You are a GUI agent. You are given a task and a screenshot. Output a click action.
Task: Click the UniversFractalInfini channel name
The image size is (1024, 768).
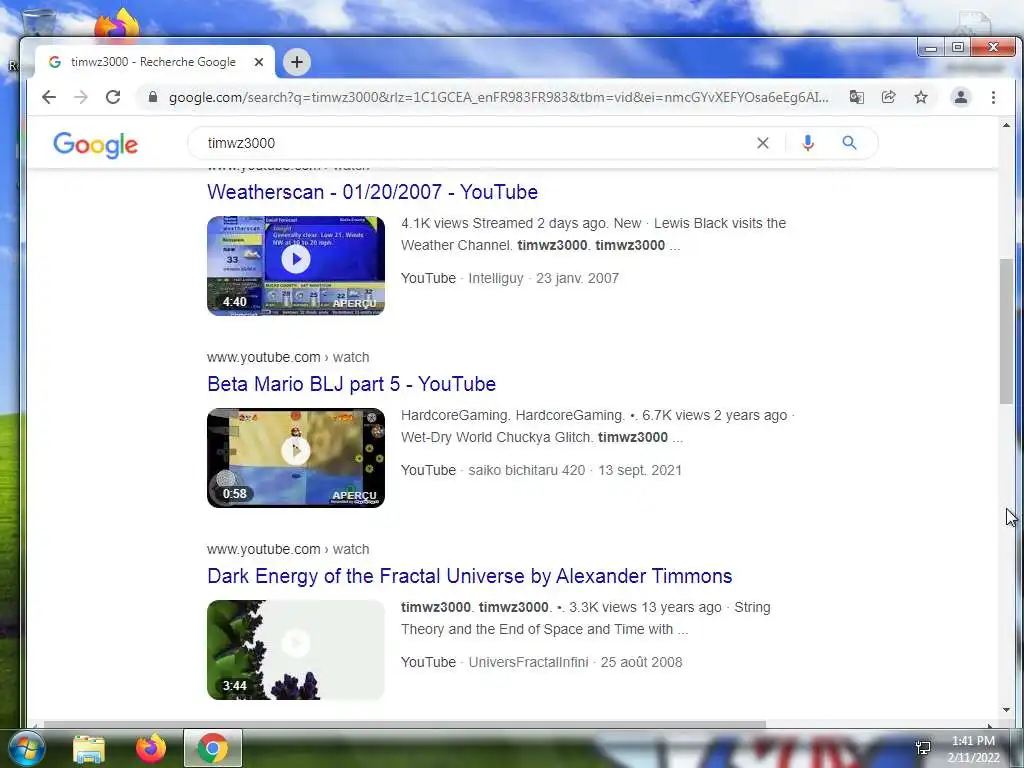[528, 662]
